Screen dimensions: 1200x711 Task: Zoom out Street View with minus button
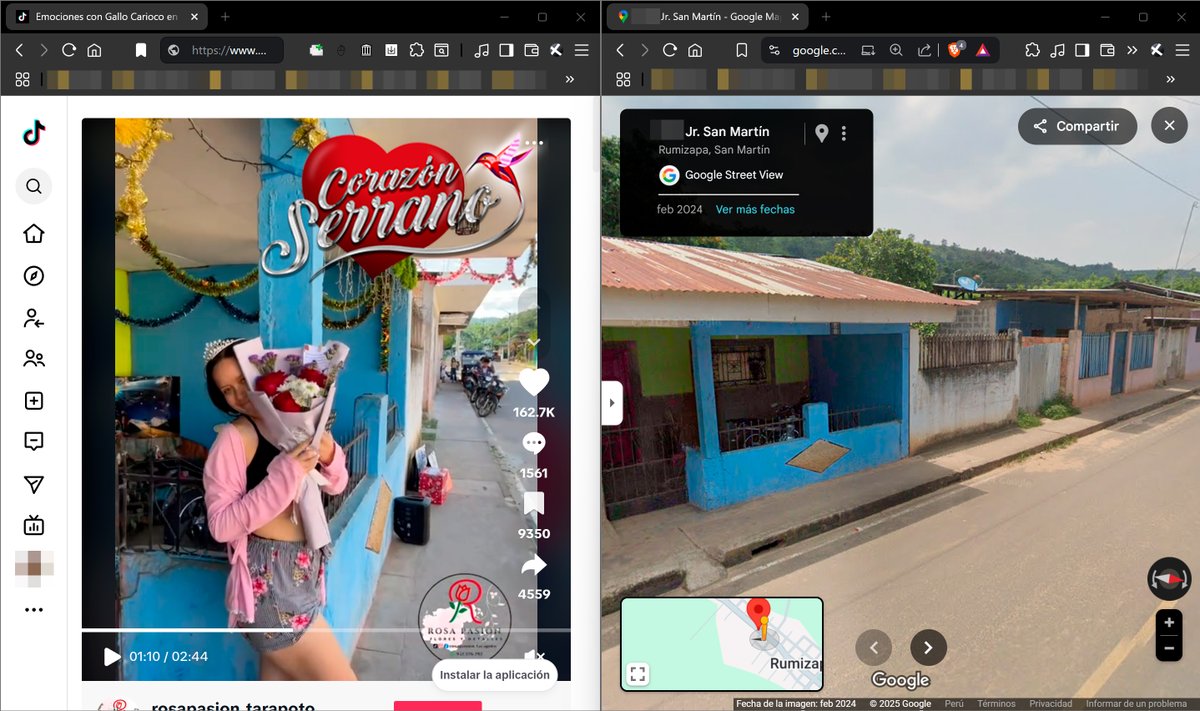1169,649
